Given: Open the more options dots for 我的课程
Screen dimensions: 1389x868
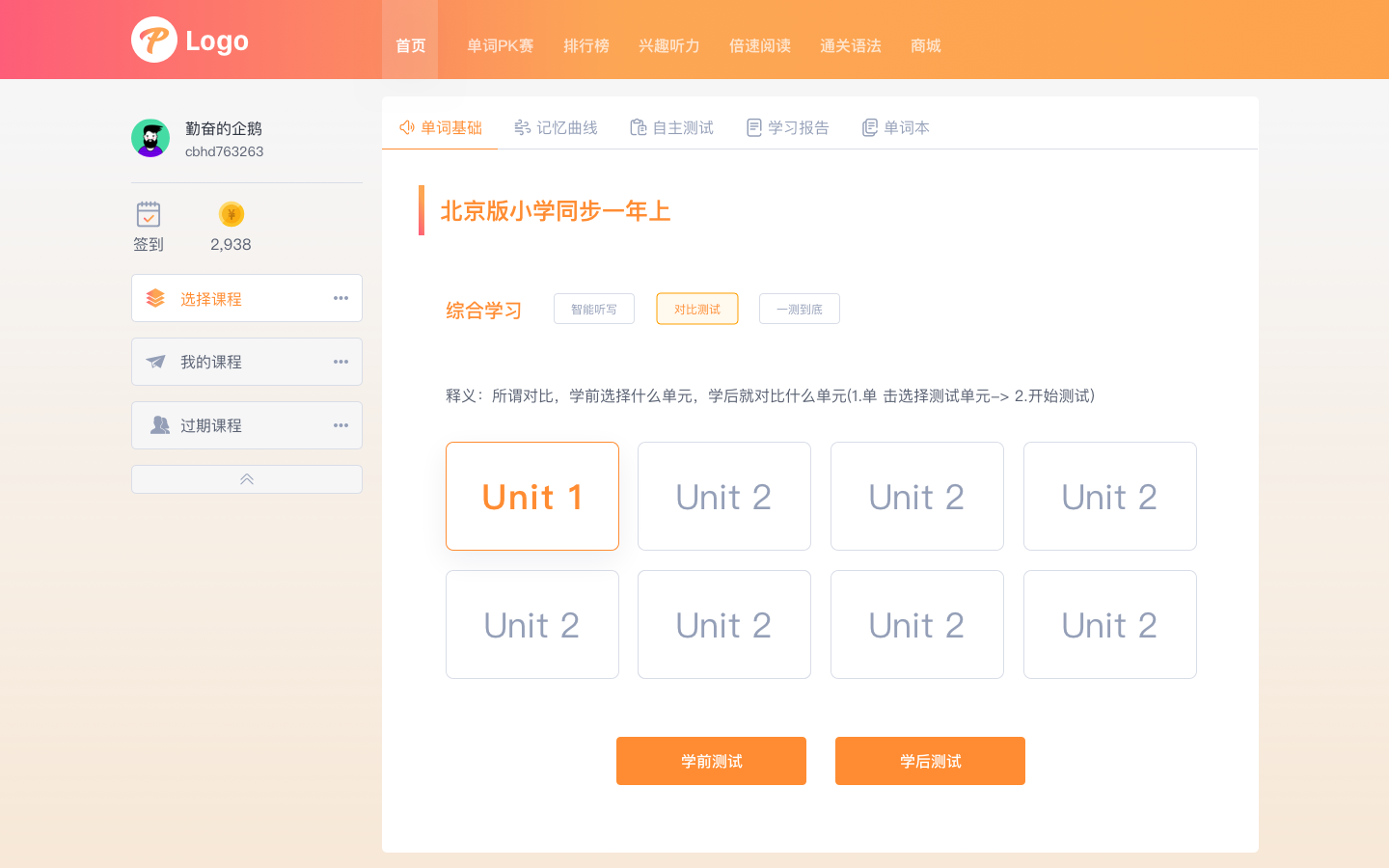Looking at the screenshot, I should (x=340, y=362).
